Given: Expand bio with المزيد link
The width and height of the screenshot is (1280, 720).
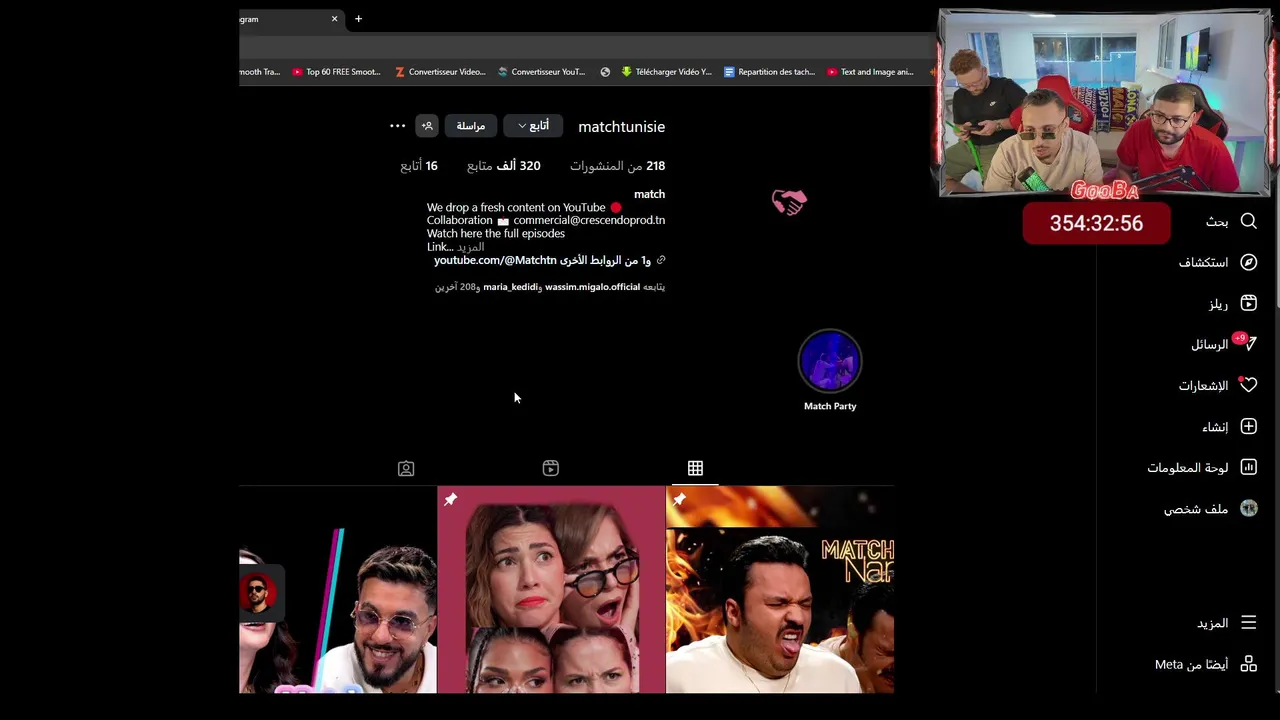Looking at the screenshot, I should (x=470, y=247).
